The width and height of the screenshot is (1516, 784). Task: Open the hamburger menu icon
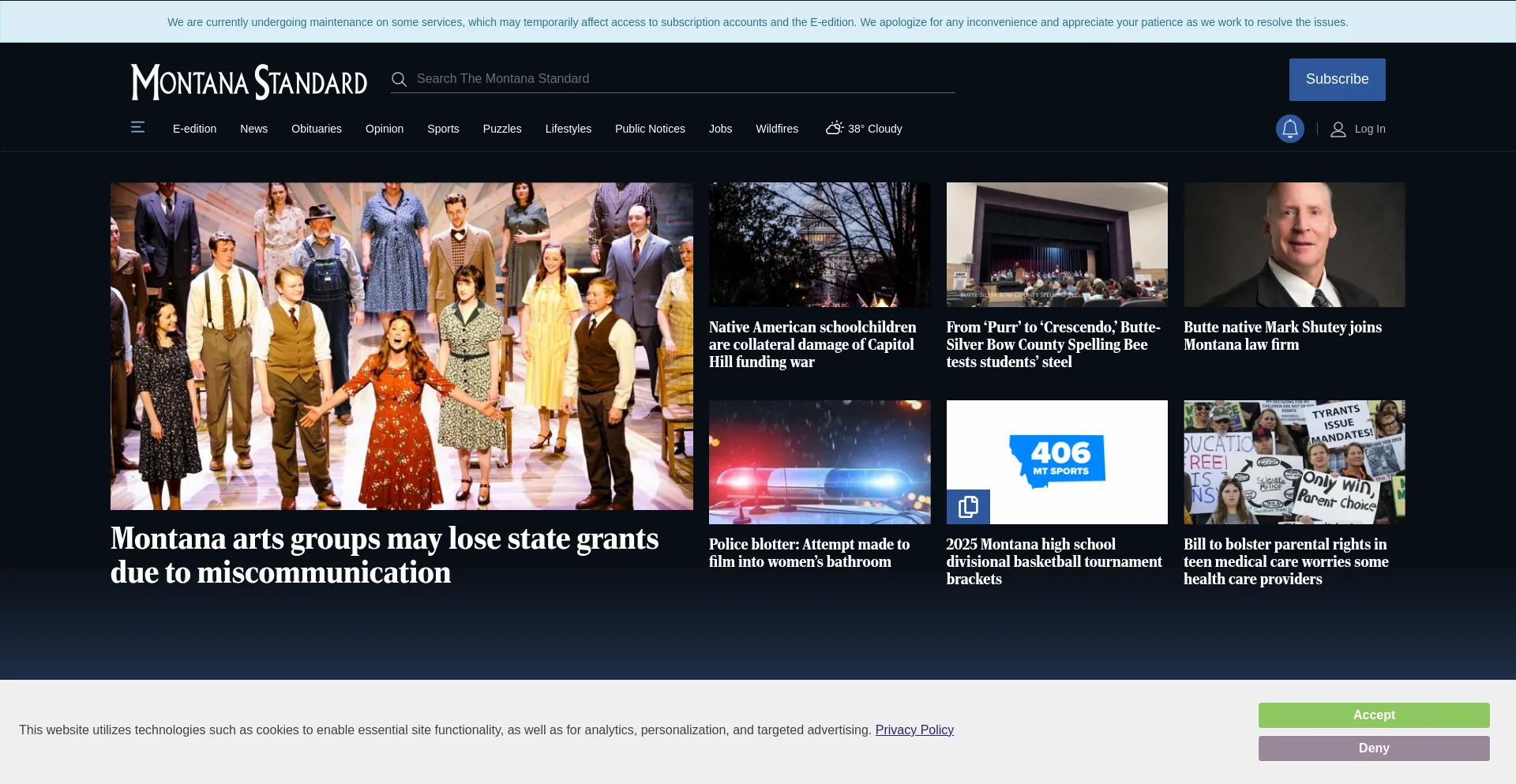137,127
